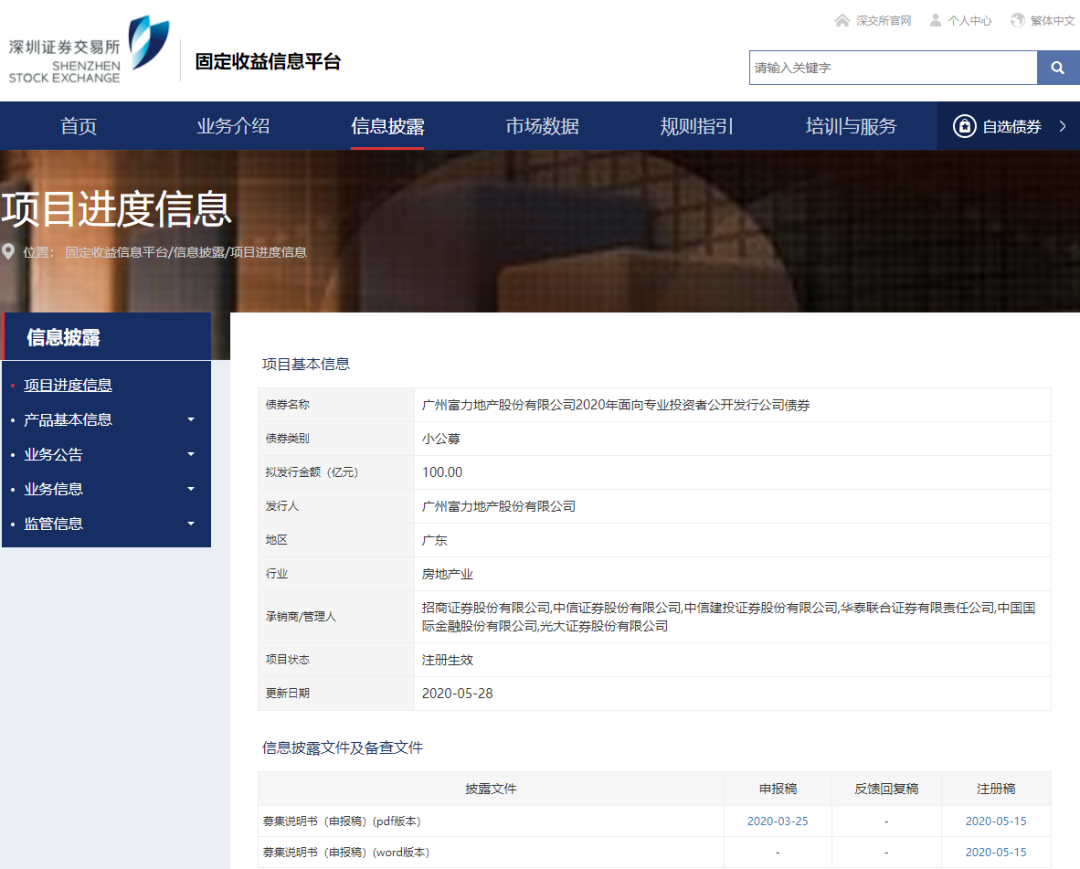Click the lock icon for 自选债券
The height and width of the screenshot is (869, 1080).
[x=964, y=126]
